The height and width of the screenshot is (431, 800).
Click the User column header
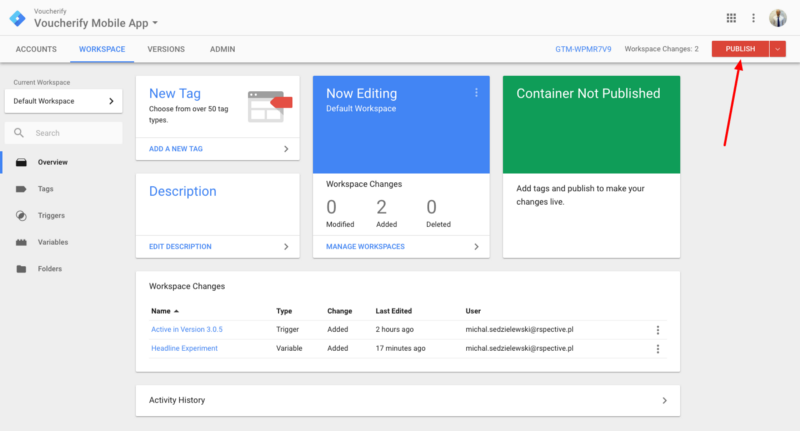coord(473,311)
